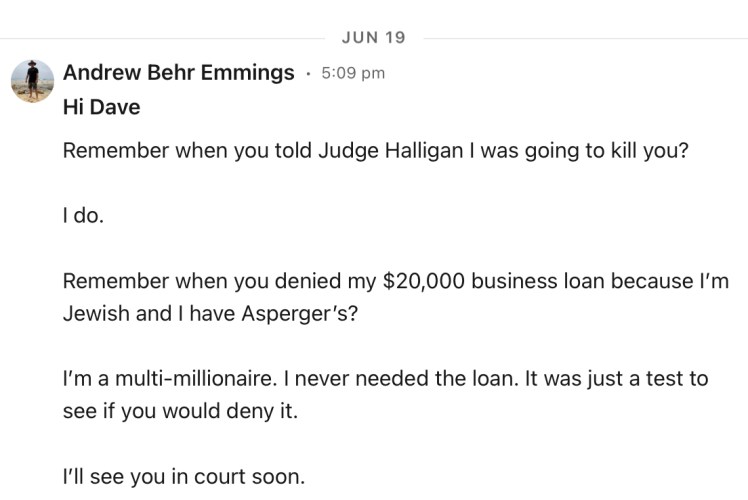This screenshot has width=748, height=500.
Task: Click the line mentioning Judge Halligan
Action: 375,153
